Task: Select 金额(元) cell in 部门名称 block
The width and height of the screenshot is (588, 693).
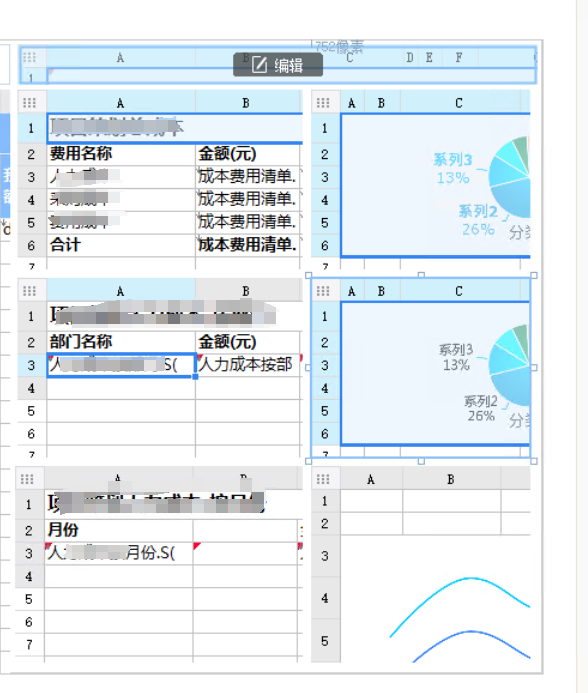Action: [248, 342]
